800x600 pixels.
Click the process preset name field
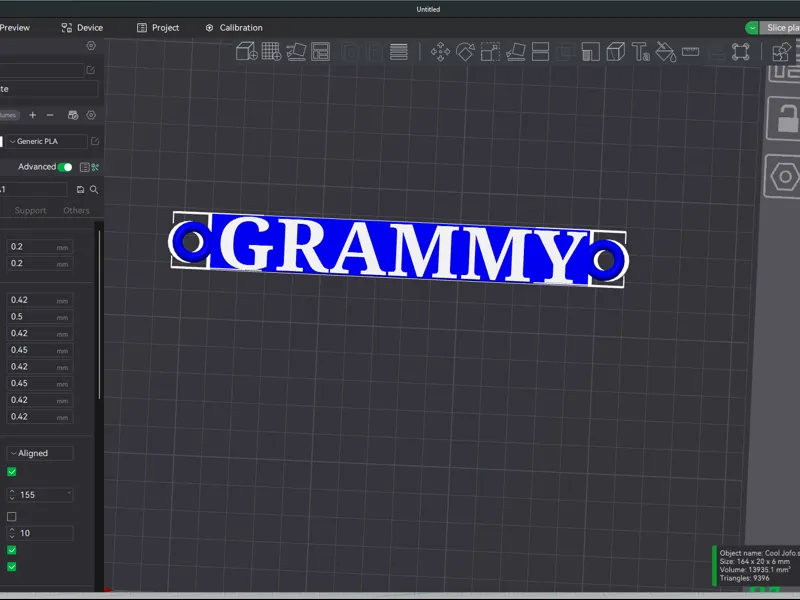pos(33,189)
